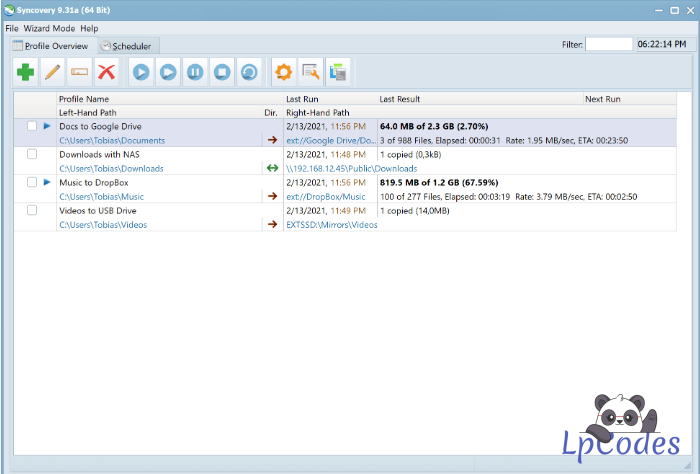Image resolution: width=700 pixels, height=474 pixels.
Task: Click the Rename Profile toolbar icon
Action: (79, 72)
